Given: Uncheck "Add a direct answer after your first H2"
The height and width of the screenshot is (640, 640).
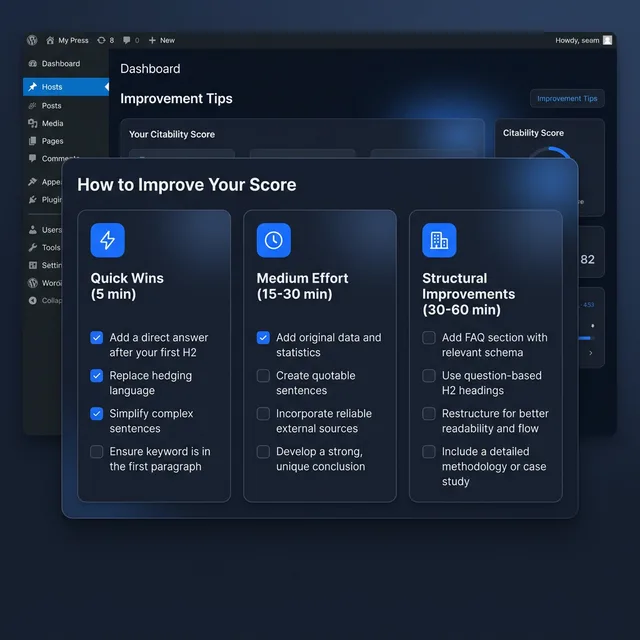Looking at the screenshot, I should (97, 338).
